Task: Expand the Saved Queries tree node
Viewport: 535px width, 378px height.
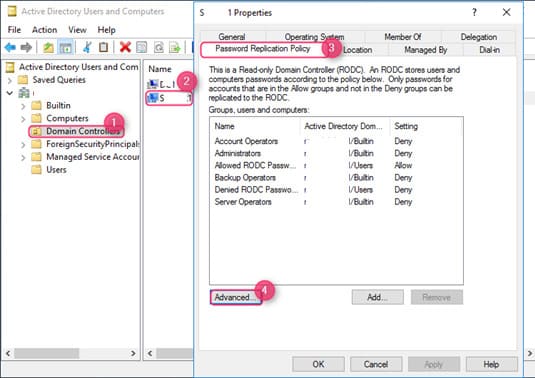Action: pos(10,81)
